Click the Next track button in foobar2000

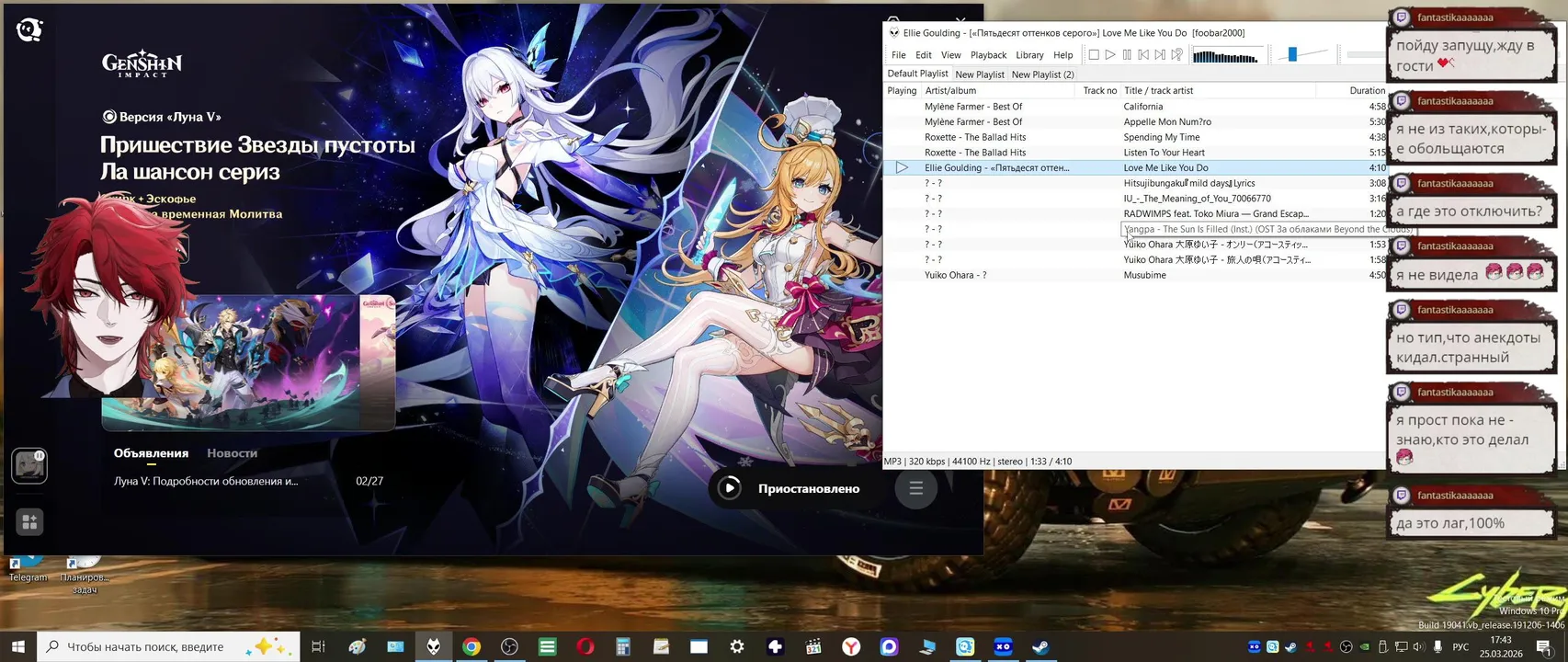pyautogui.click(x=1160, y=55)
